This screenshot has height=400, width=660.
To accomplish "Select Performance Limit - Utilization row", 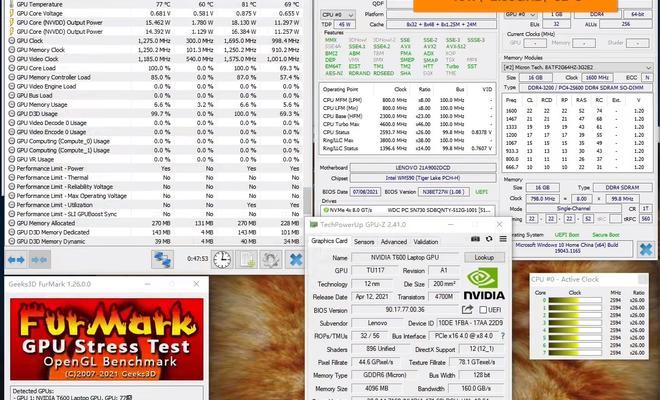I will tap(154, 205).
